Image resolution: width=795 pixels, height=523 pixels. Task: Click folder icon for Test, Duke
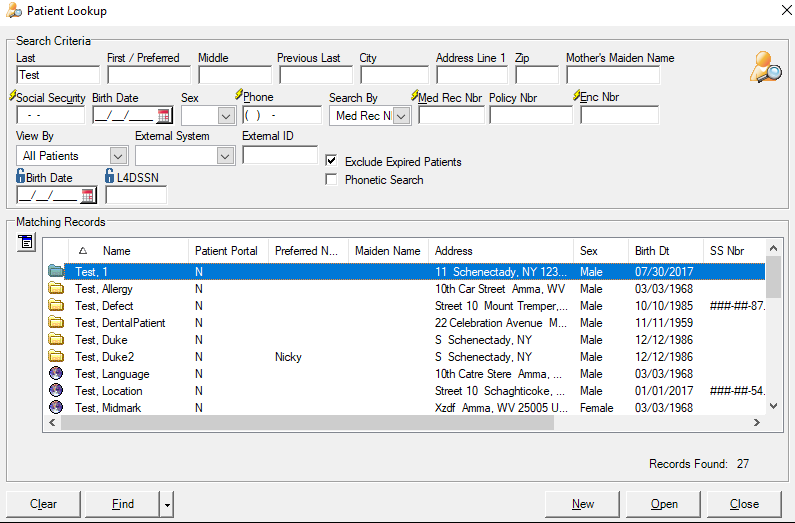tap(56, 340)
